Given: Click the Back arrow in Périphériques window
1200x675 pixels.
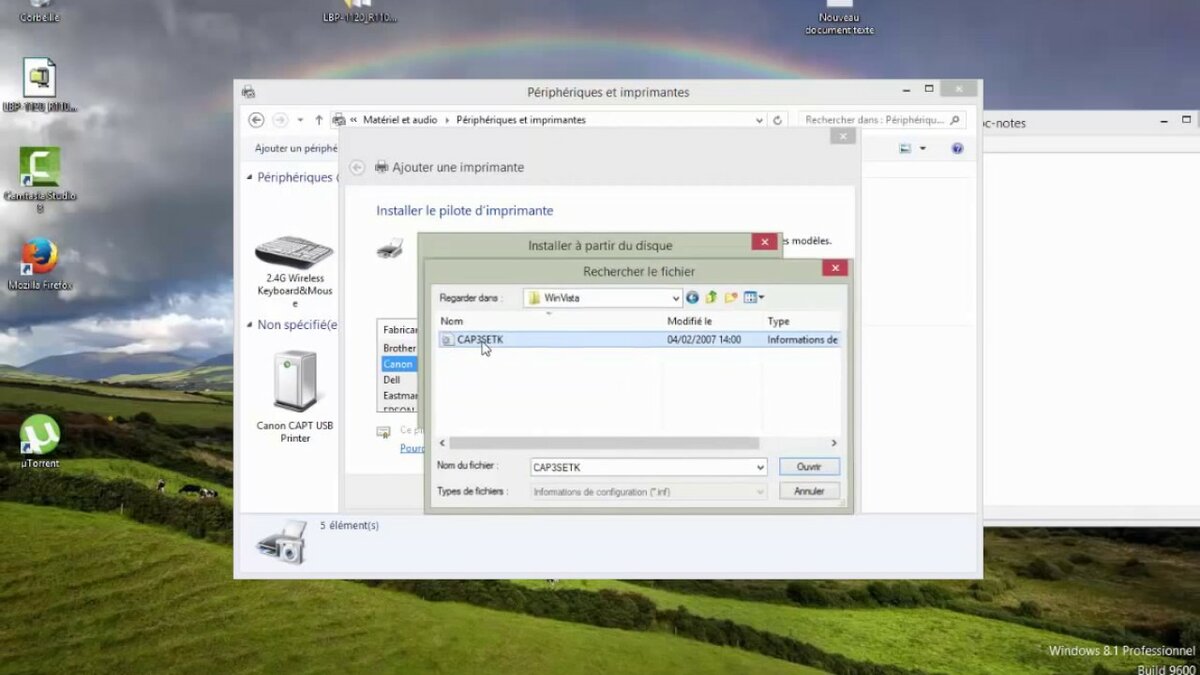Looking at the screenshot, I should [x=256, y=120].
